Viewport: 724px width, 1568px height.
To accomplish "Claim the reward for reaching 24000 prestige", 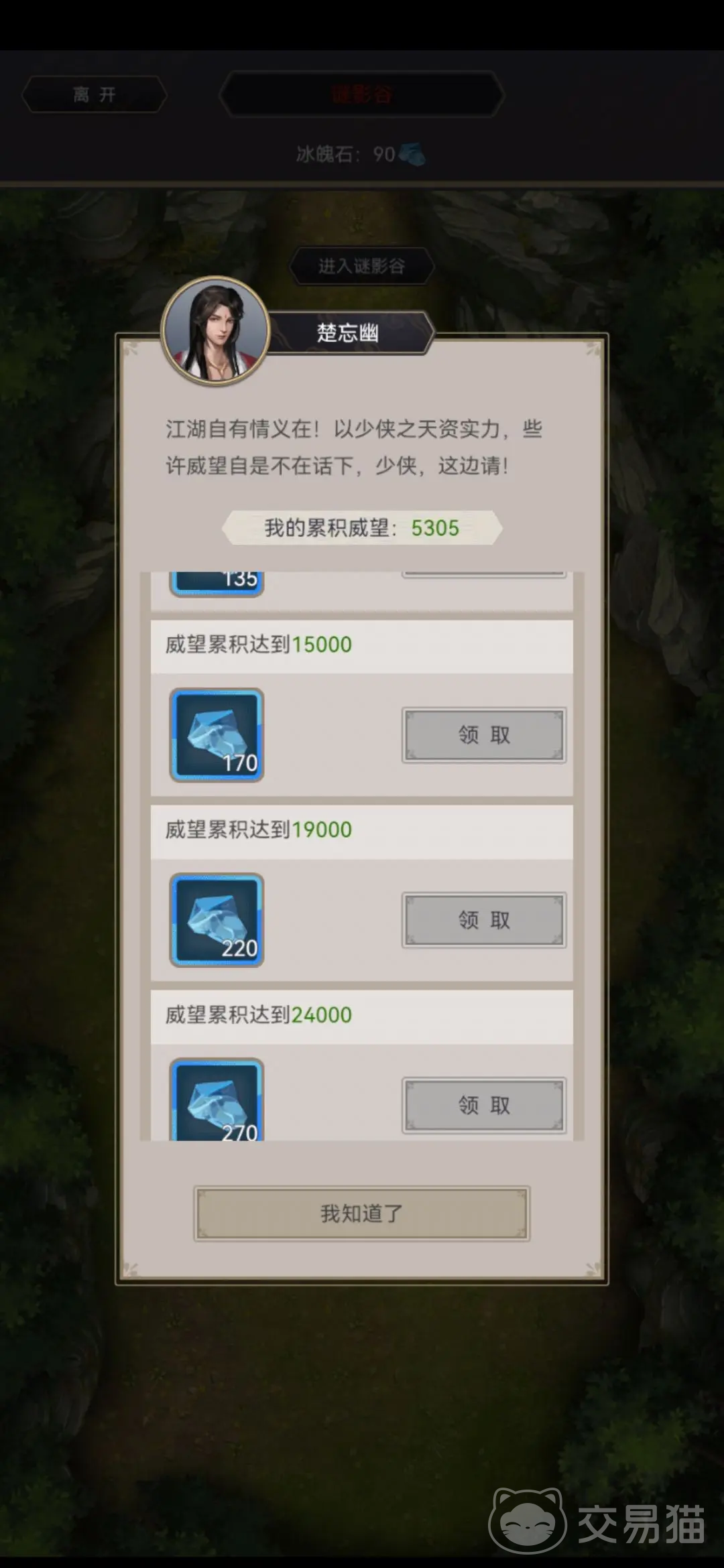I will click(x=484, y=1105).
